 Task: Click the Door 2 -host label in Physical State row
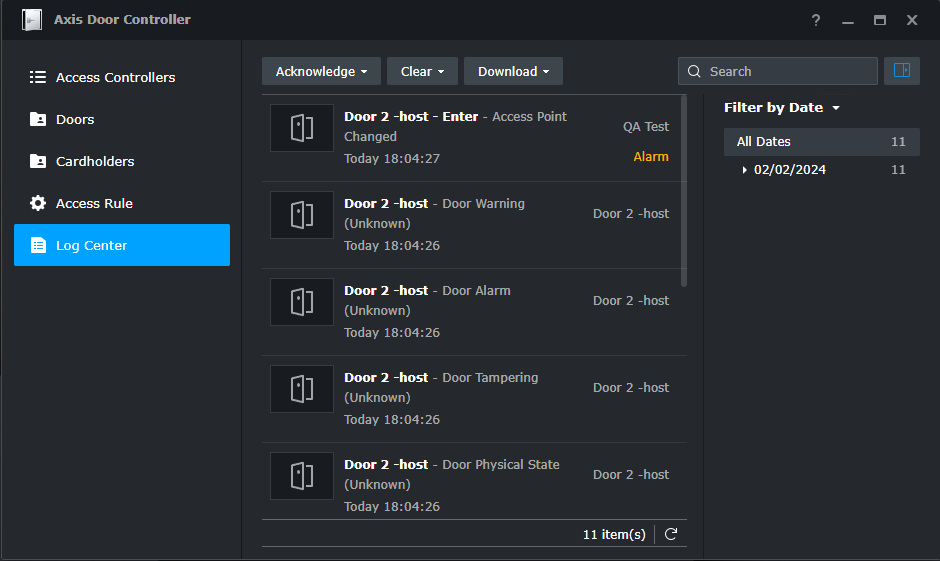click(631, 475)
